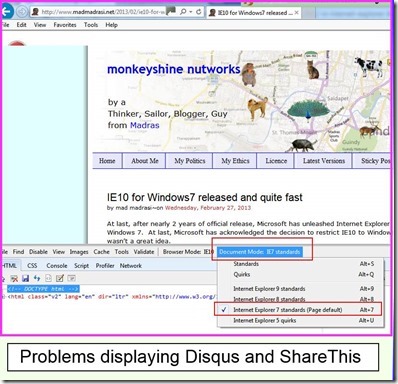Toggle Compatibility View icon in address bar
The image size is (398, 384).
coord(171,12)
